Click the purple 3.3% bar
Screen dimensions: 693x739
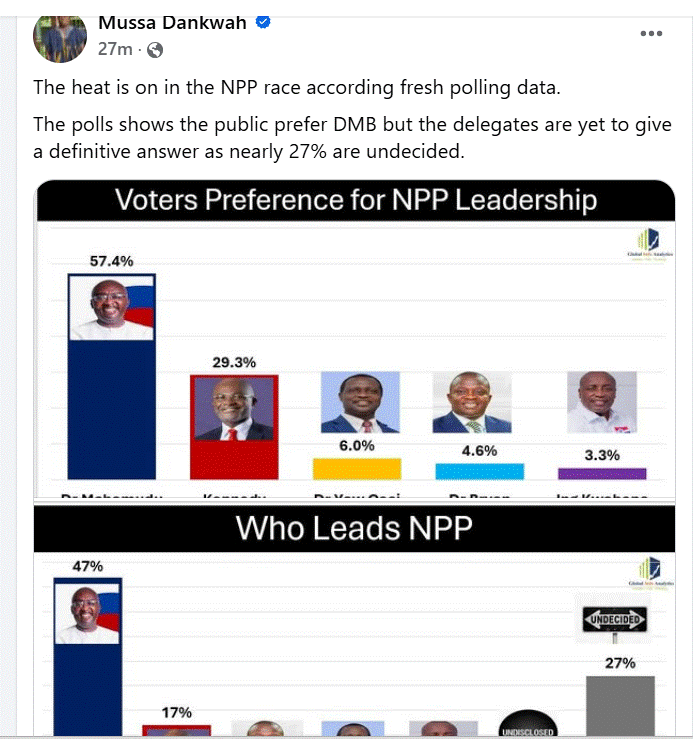[602, 474]
